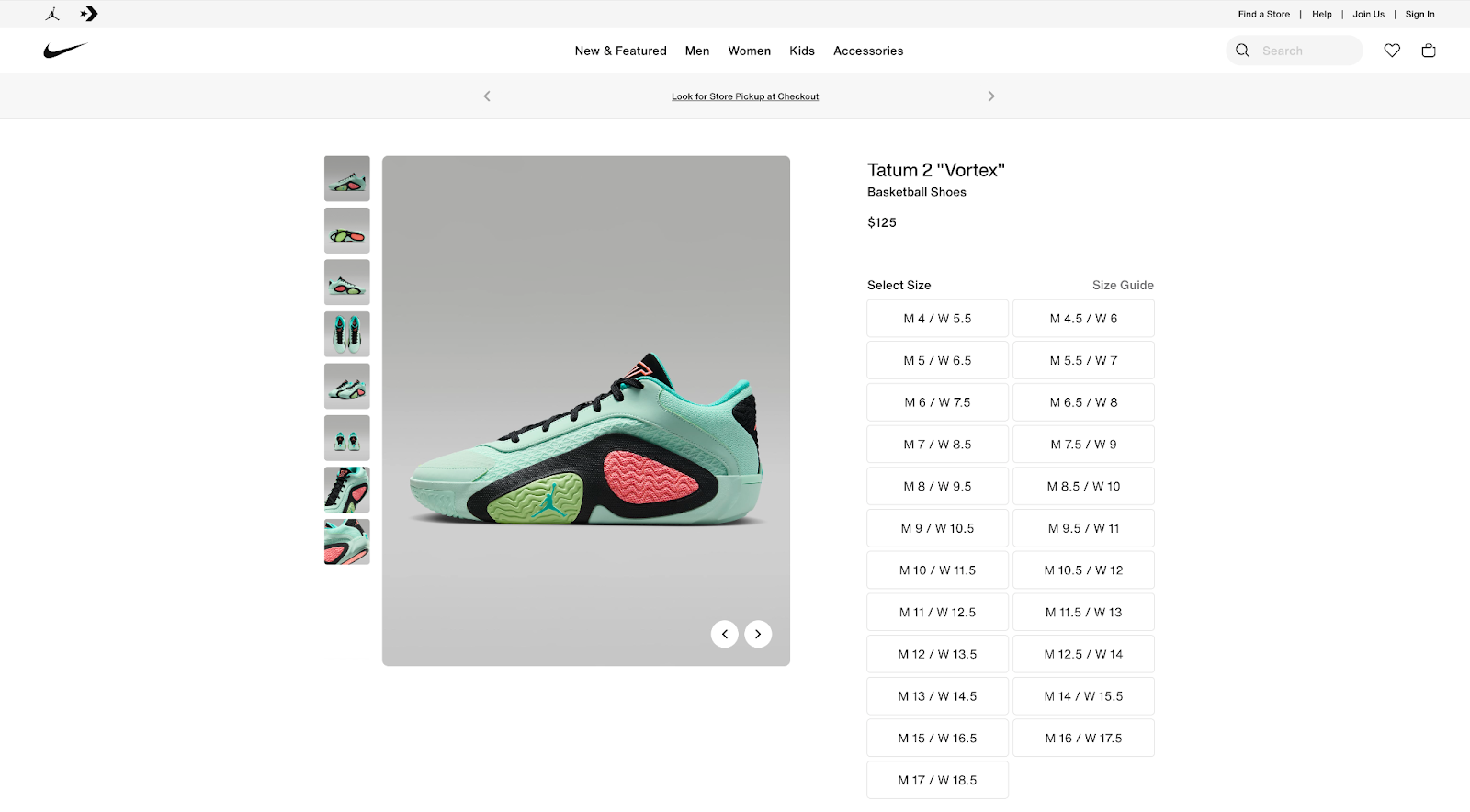Image resolution: width=1470 pixels, height=812 pixels.
Task: Select size M 5.5 / W 7
Action: [1084, 361]
